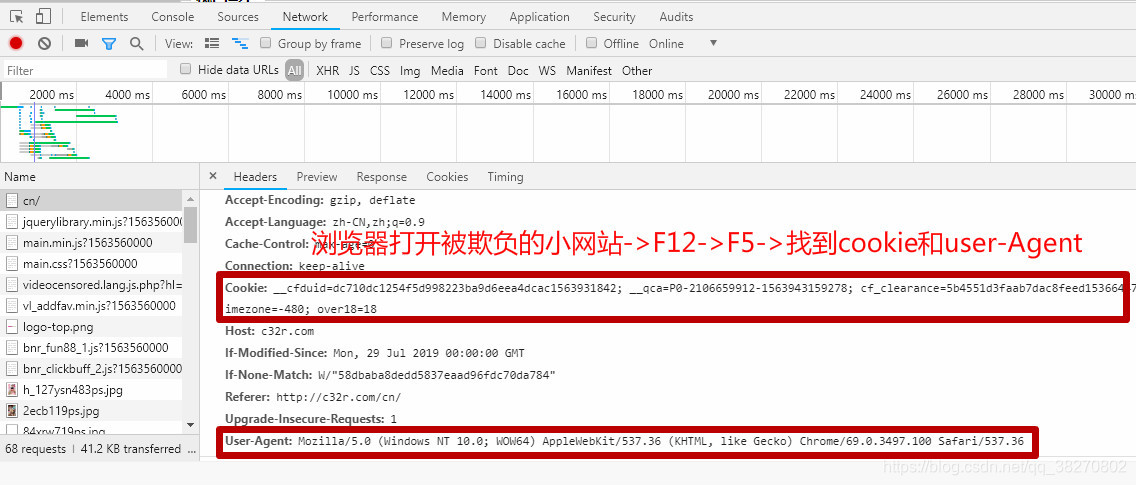Activate the inspect element picker icon

pos(17,17)
